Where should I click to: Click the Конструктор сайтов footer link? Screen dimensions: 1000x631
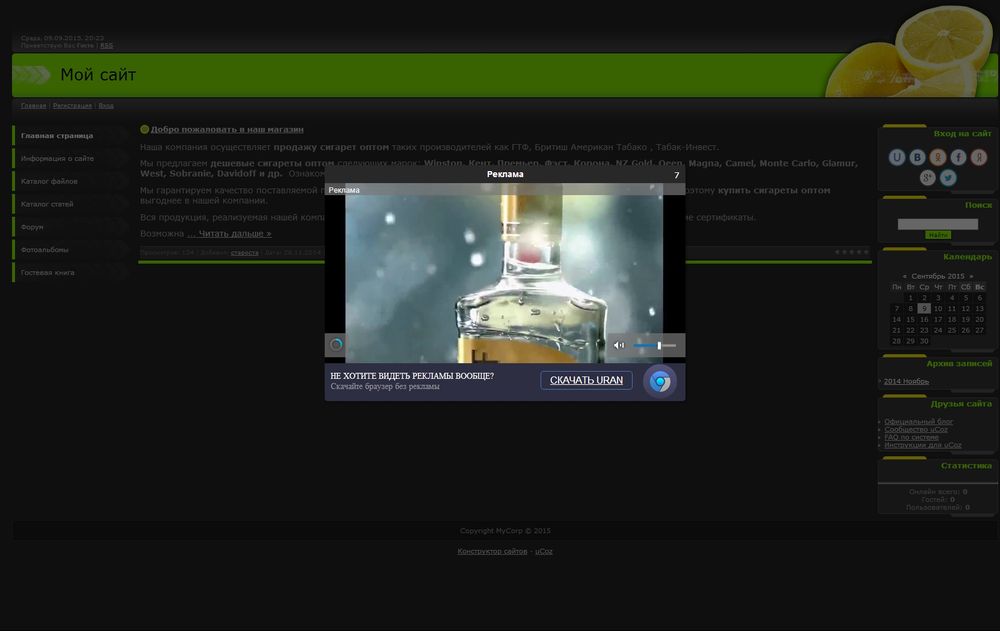click(x=492, y=551)
